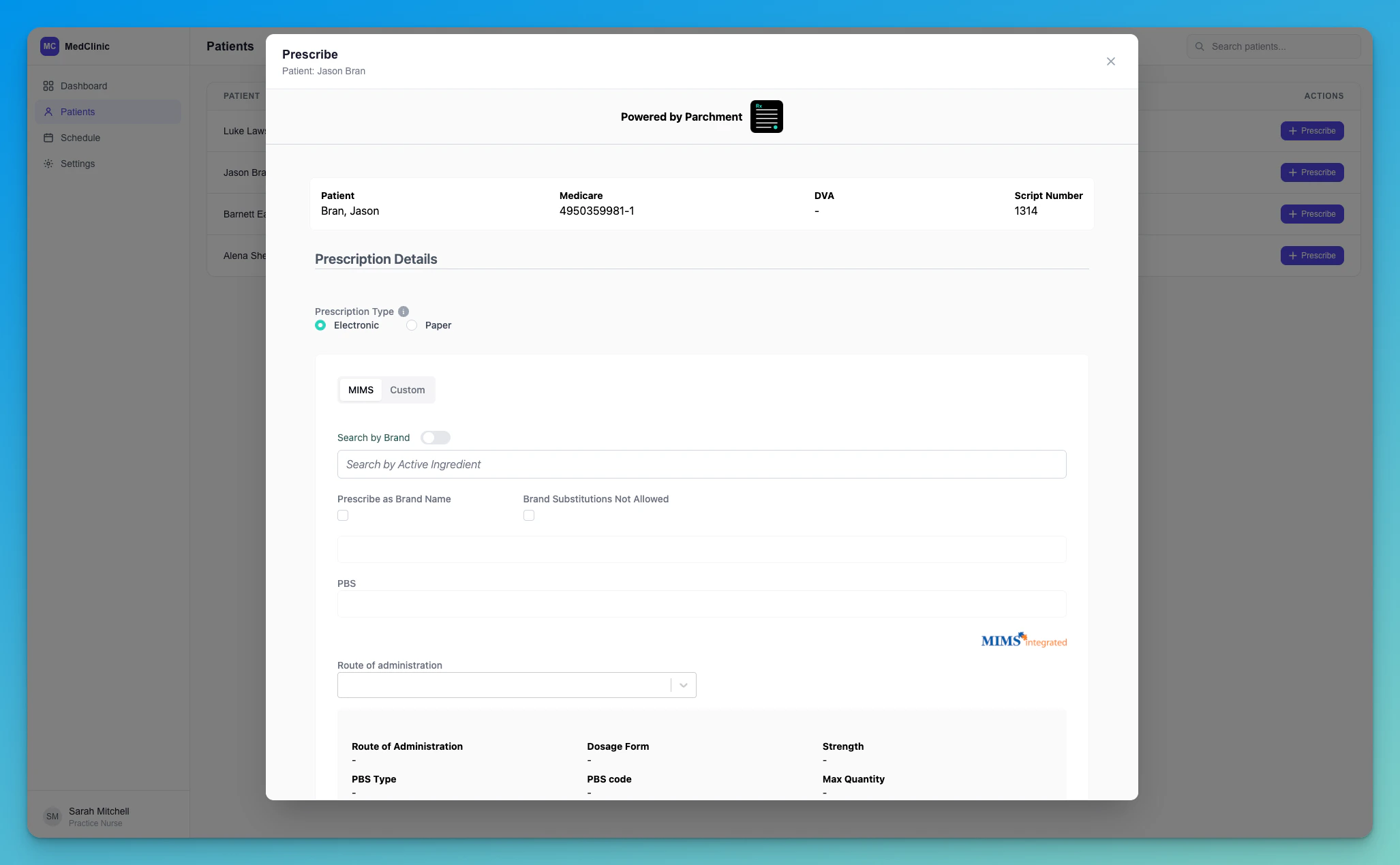The width and height of the screenshot is (1400, 865).
Task: Switch to the Custom tab
Action: (407, 390)
